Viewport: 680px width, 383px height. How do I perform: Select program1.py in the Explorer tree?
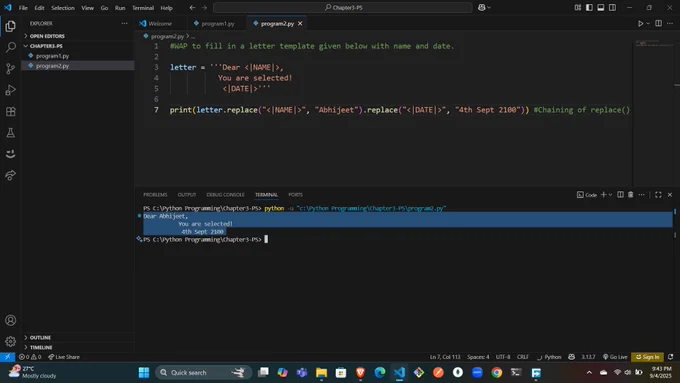[x=78, y=56]
